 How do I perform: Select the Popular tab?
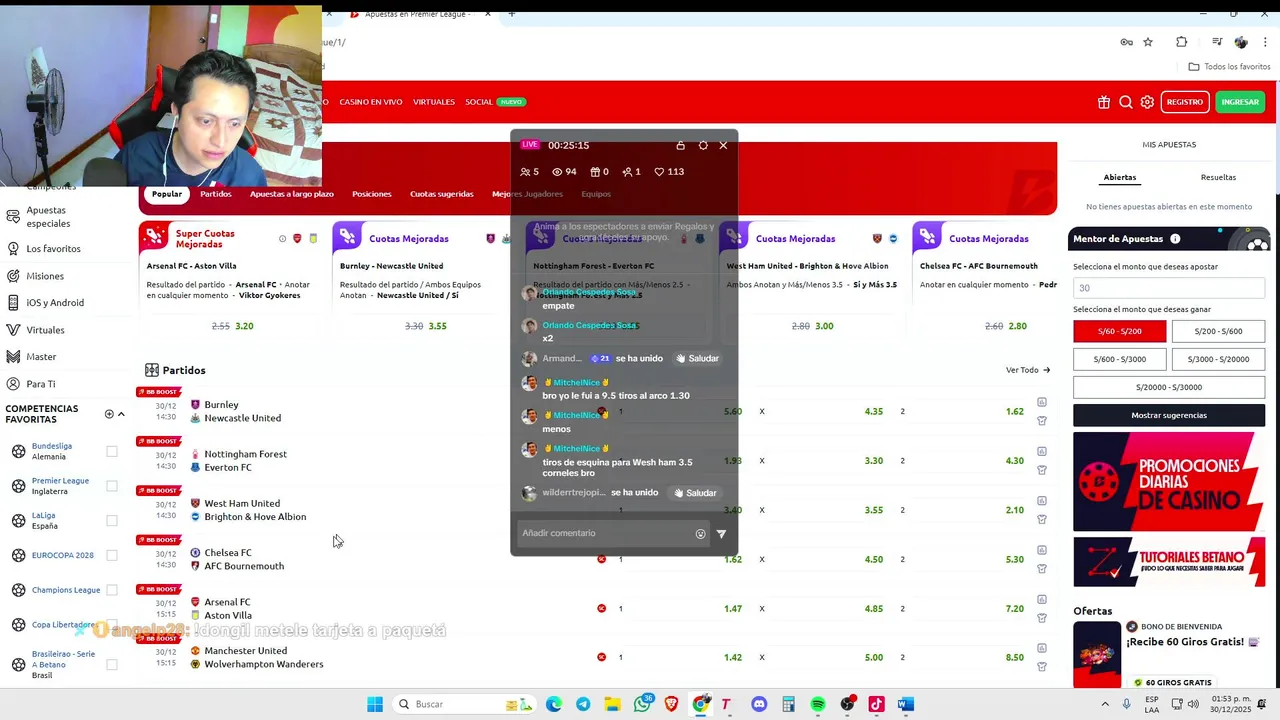167,194
